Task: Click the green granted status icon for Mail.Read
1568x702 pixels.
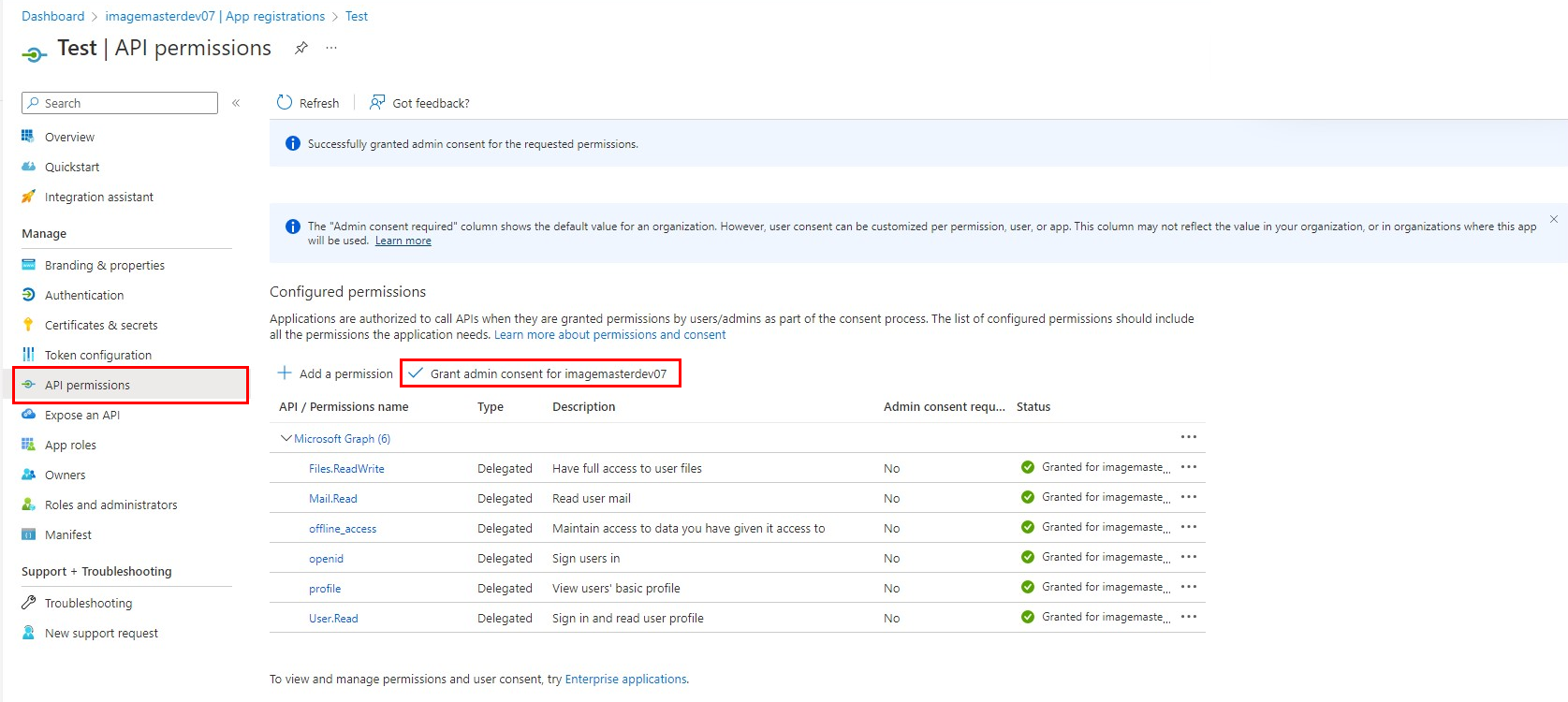Action: (x=1028, y=497)
